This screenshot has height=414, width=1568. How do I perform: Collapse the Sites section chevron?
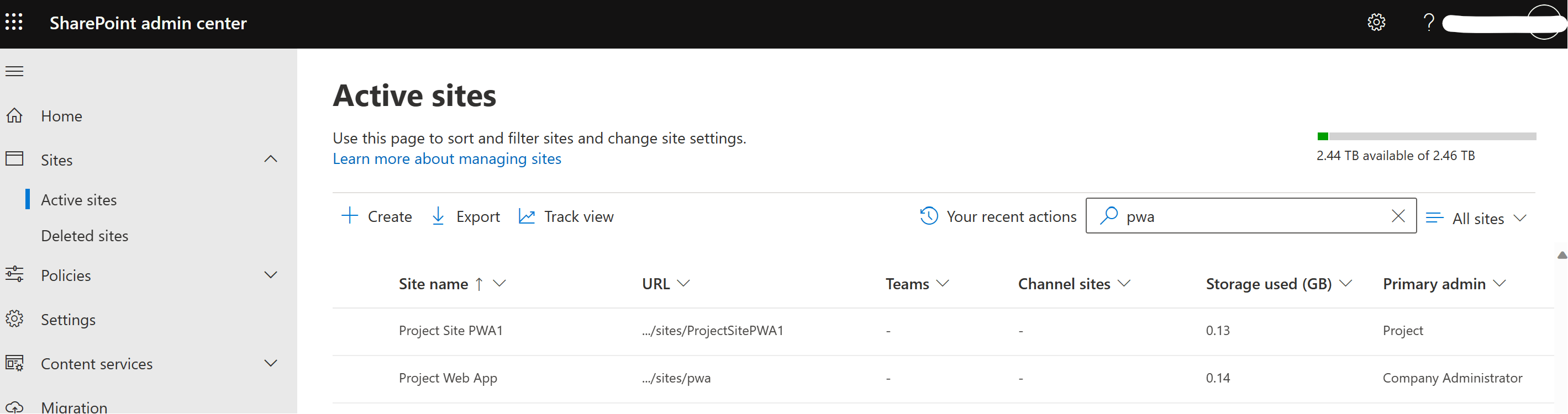(271, 160)
